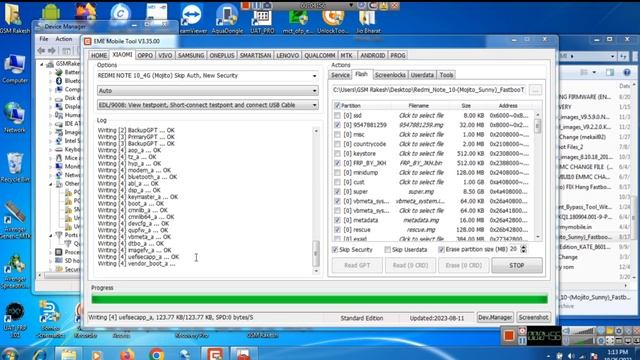Launch the UAT FRP desktop shortcut

point(14,320)
